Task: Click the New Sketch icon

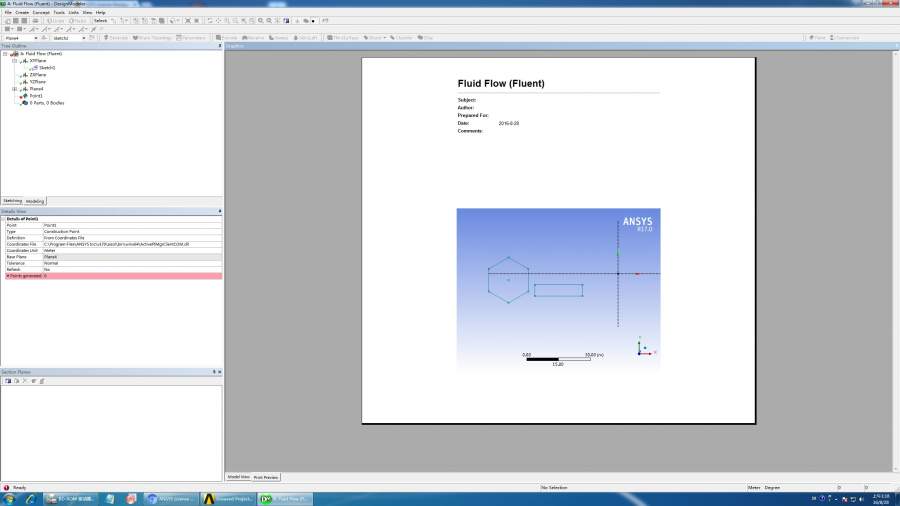Action: click(91, 38)
